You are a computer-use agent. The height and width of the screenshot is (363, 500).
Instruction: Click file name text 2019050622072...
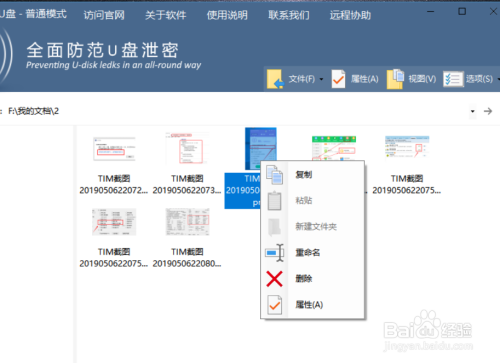pos(114,190)
